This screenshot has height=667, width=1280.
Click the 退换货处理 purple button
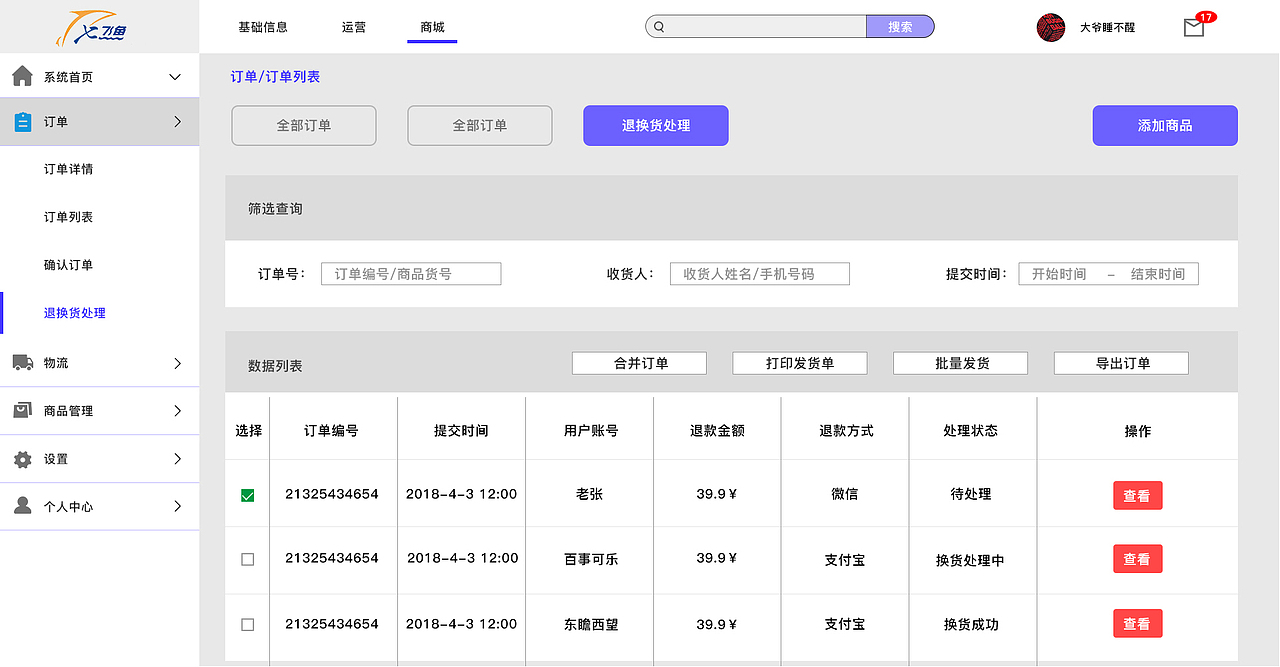(x=655, y=125)
